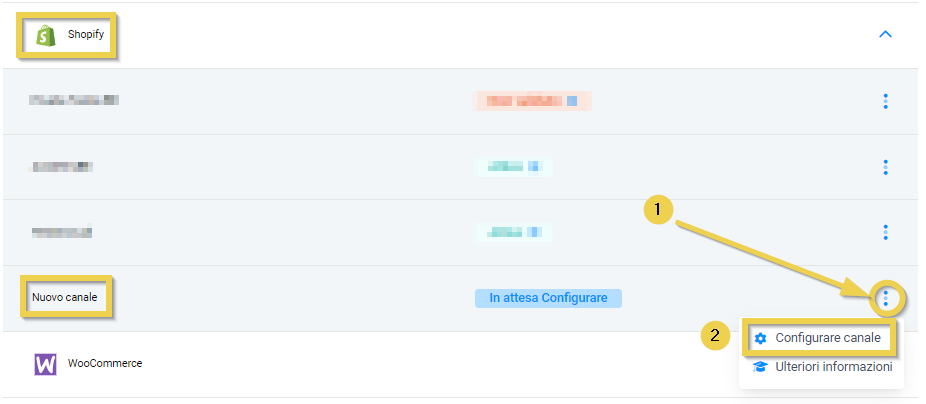
Task: Click the status badge in the third channel row
Action: click(513, 232)
